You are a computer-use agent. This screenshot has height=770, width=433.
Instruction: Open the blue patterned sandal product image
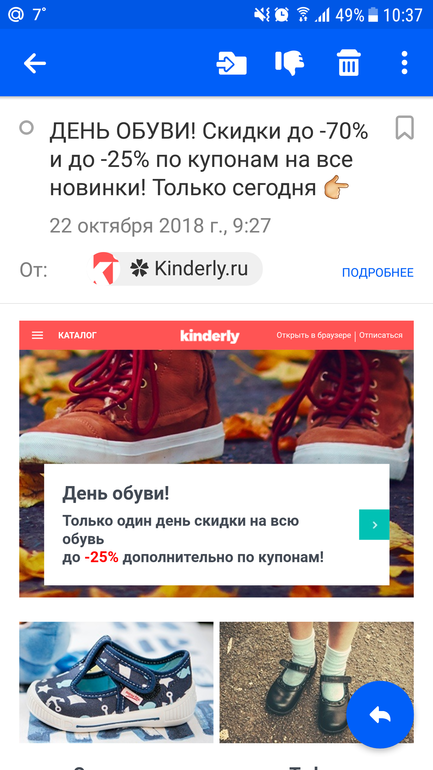116,682
